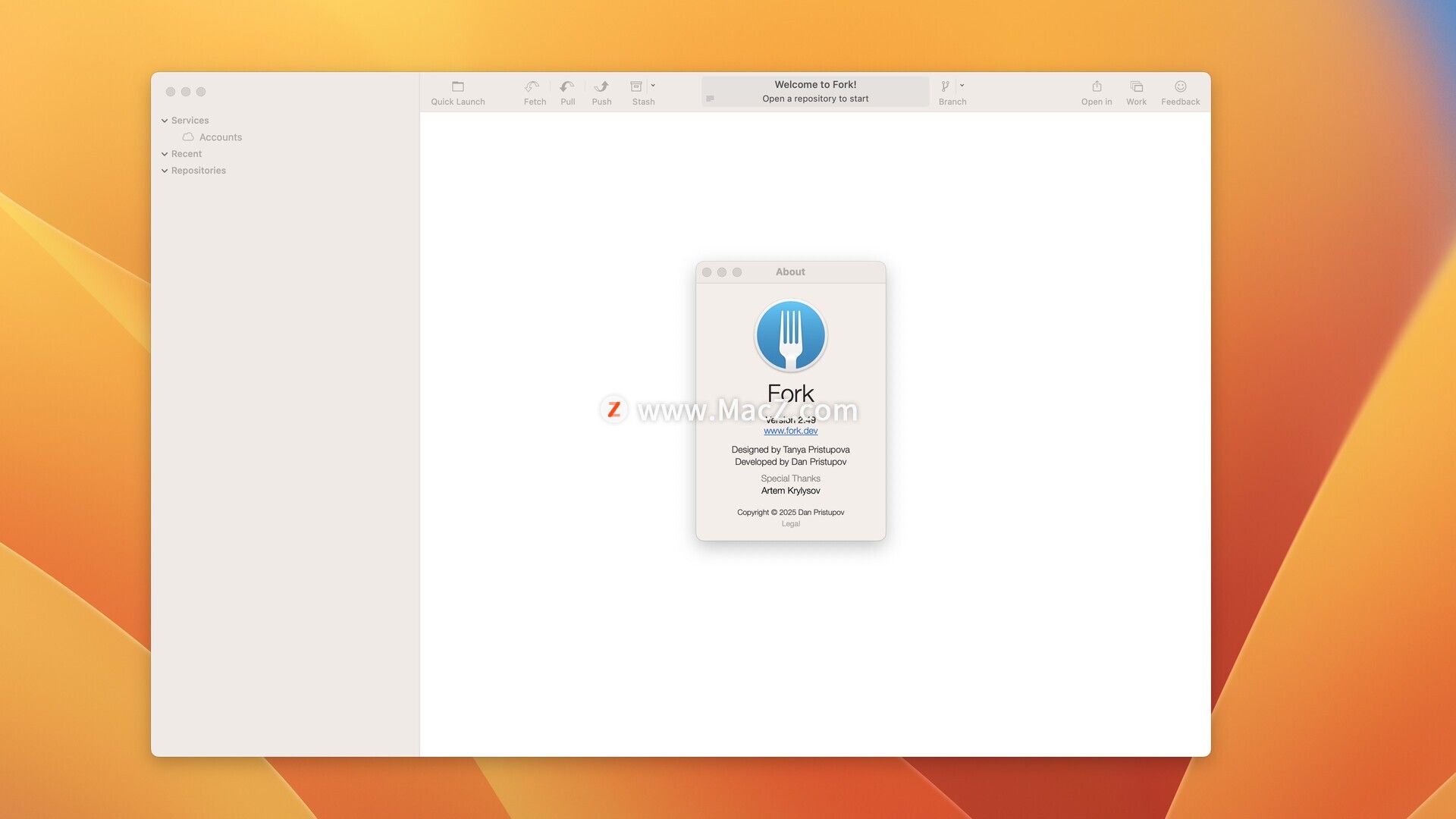Click the Copyright © 2025 Dan Pristupov text
Image resolution: width=1456 pixels, height=819 pixels.
pos(790,513)
